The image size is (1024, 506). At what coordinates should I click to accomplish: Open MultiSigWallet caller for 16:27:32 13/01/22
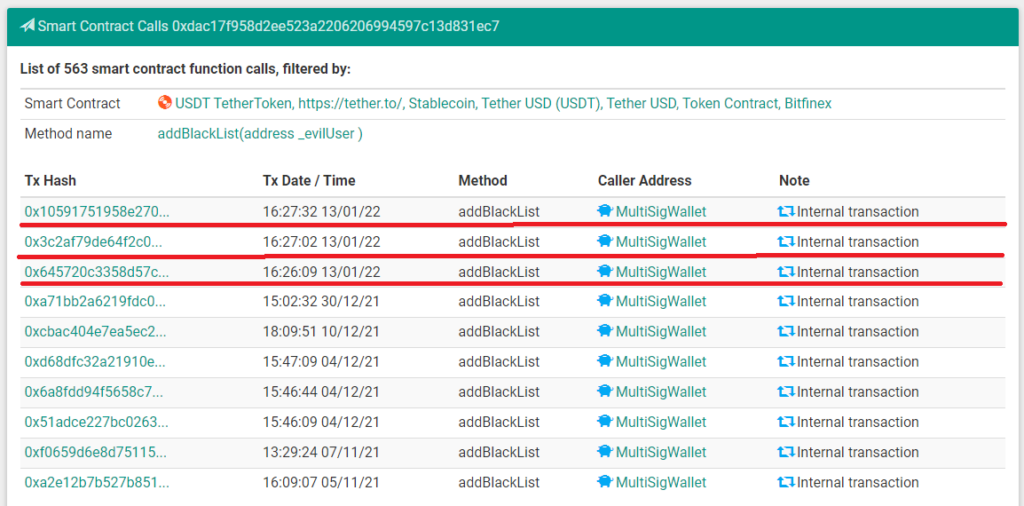[661, 212]
